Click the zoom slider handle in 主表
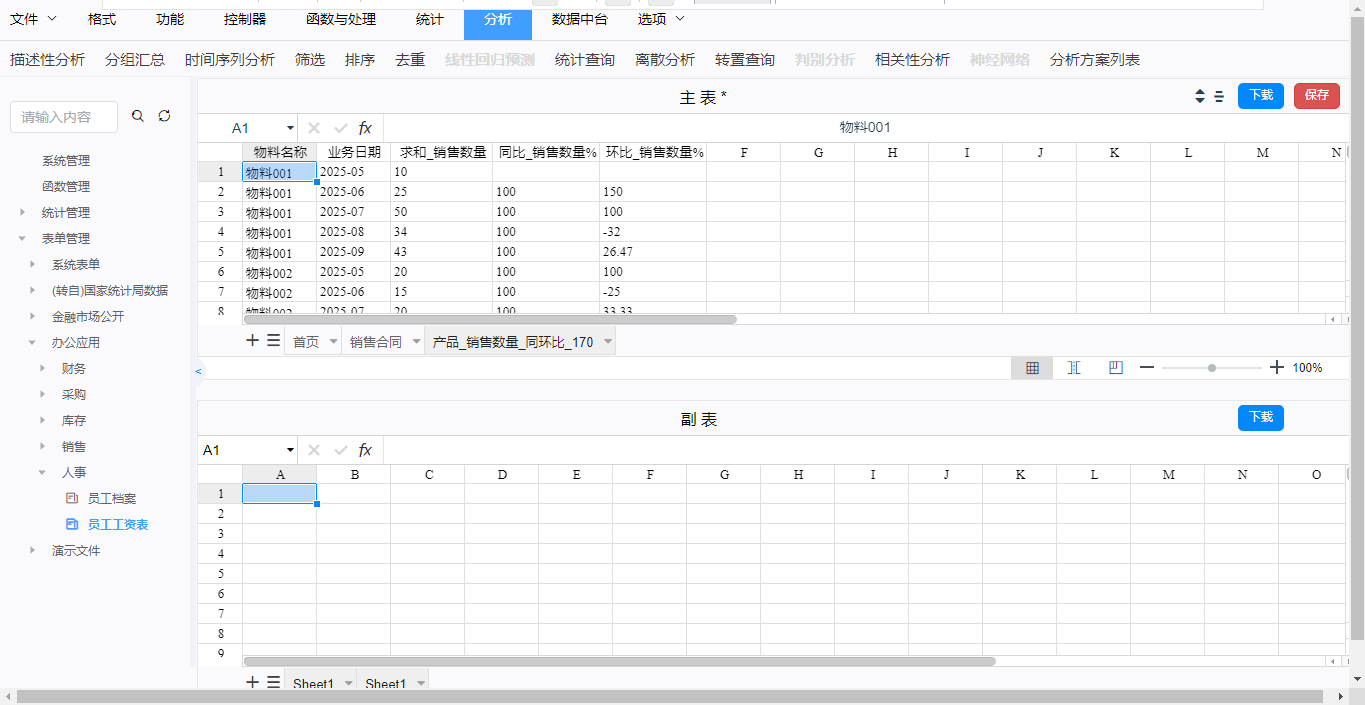Viewport: 1365px width, 705px height. tap(1211, 368)
